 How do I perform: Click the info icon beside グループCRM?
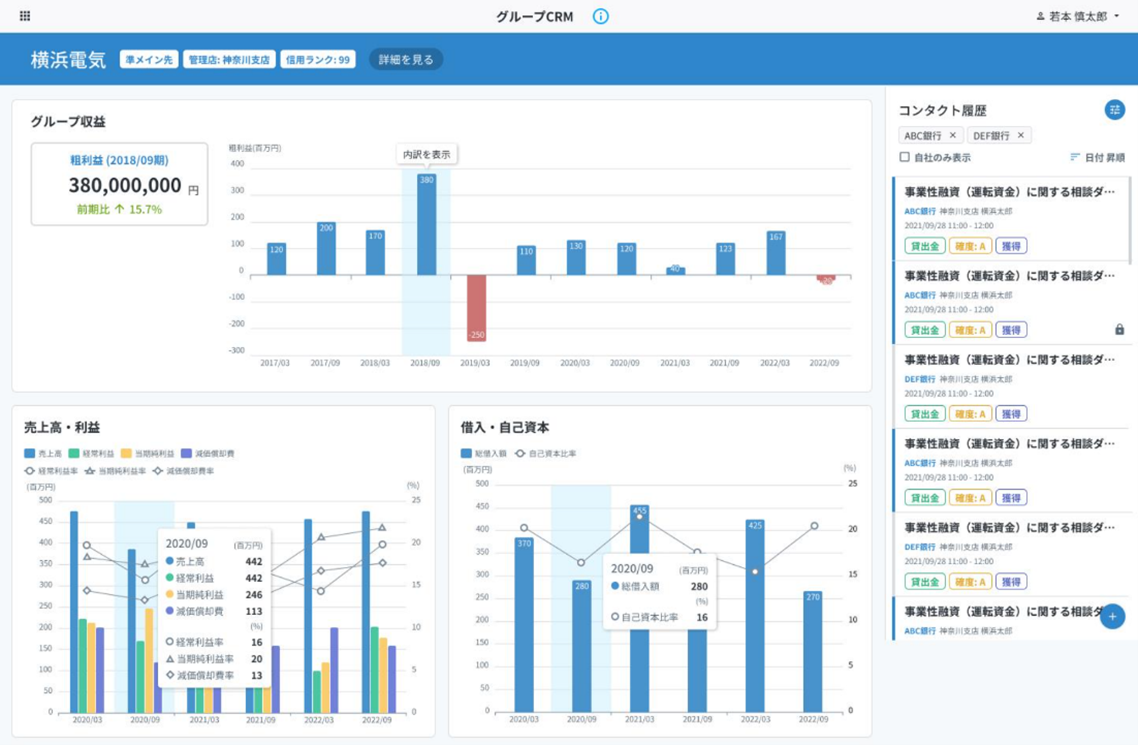tap(600, 16)
